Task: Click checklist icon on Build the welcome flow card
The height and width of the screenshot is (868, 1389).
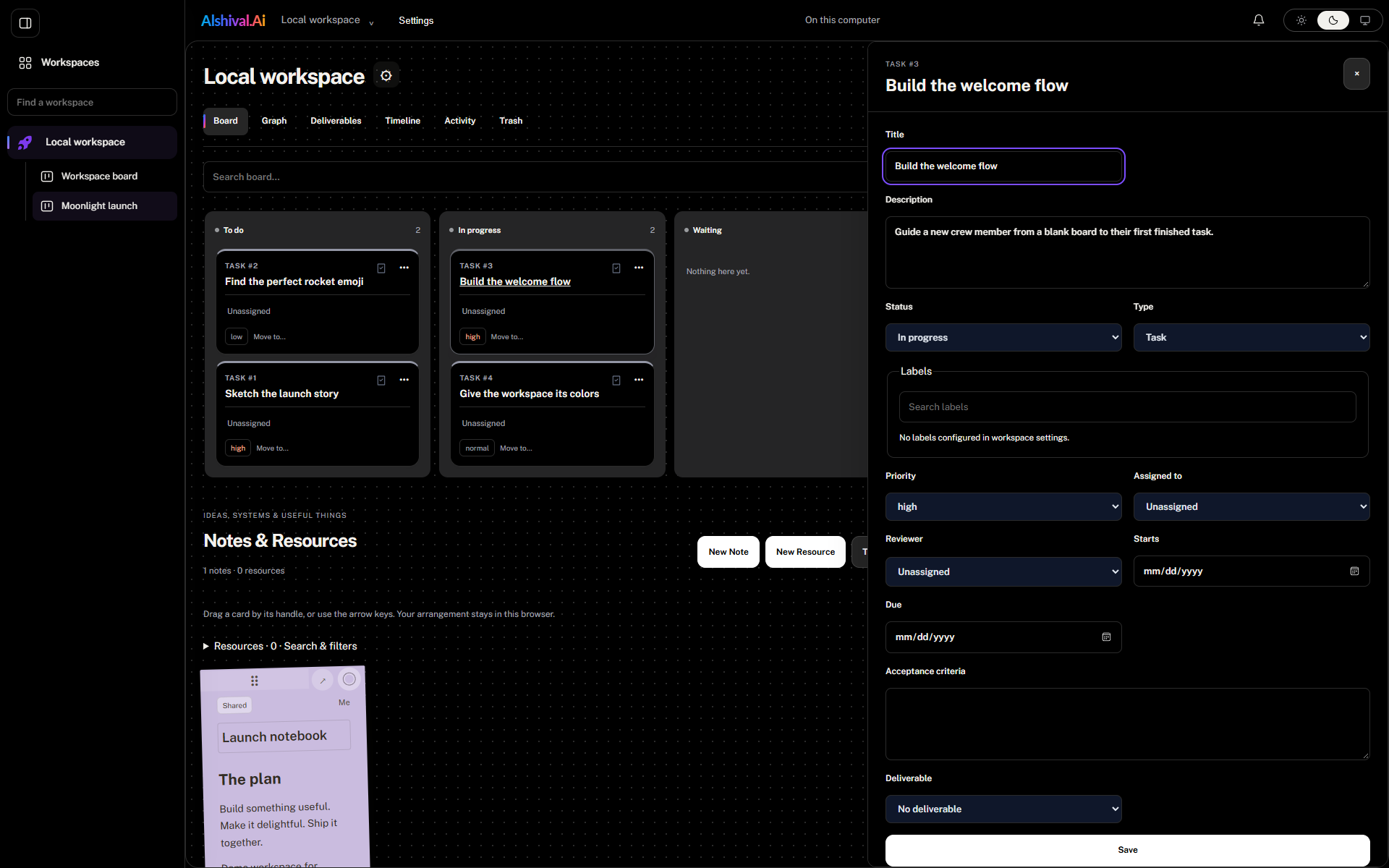Action: pyautogui.click(x=616, y=268)
